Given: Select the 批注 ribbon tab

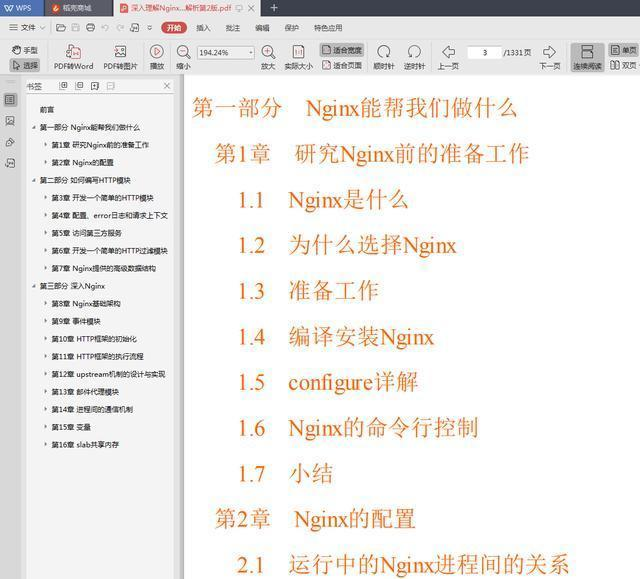Looking at the screenshot, I should [233, 28].
